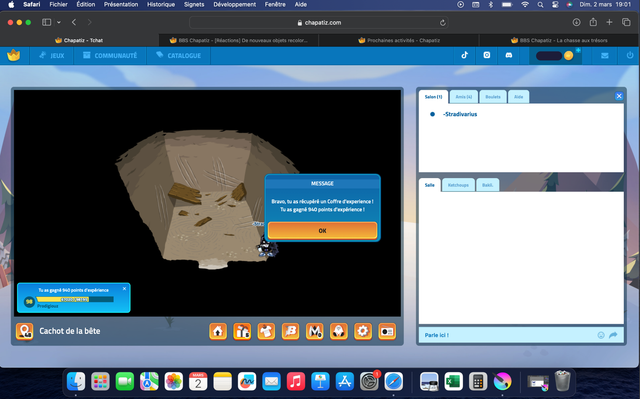Switch to the Salon (1) tab
The height and width of the screenshot is (399, 640).
433,97
